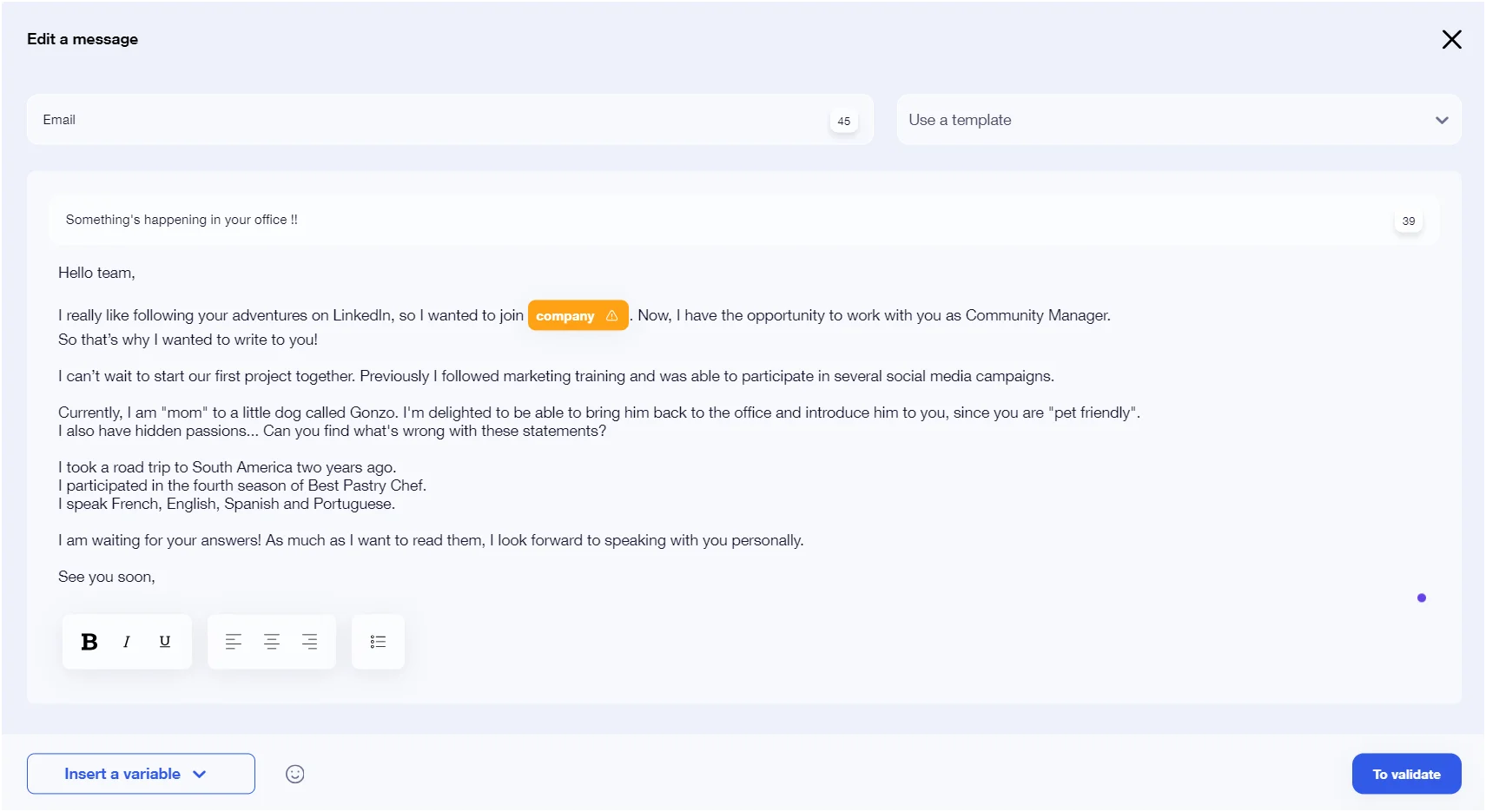Click the line about speaking French, English
This screenshot has height=812, width=1486.
point(227,504)
